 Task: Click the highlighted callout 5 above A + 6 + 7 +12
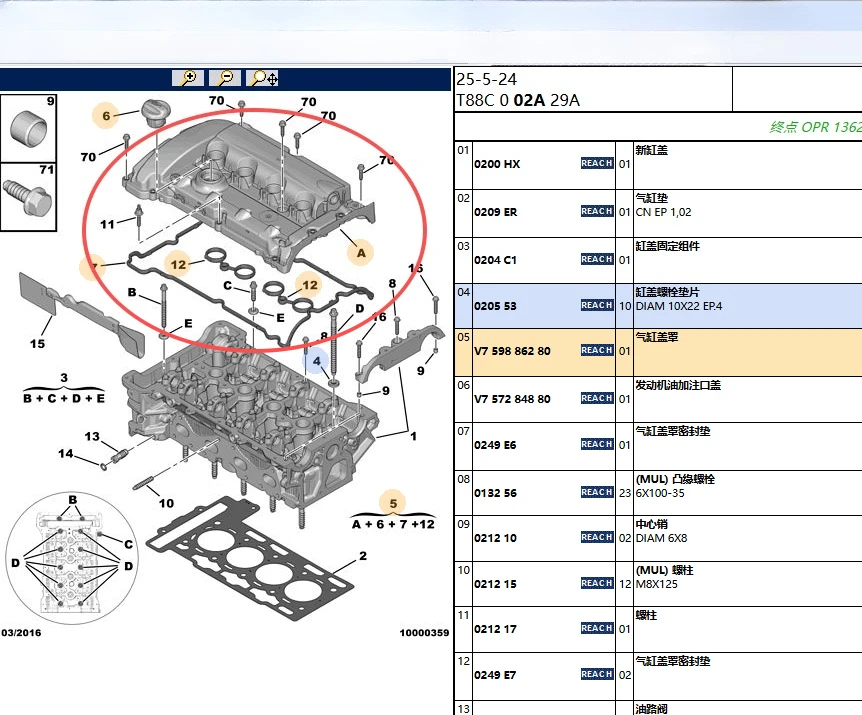pyautogui.click(x=393, y=503)
